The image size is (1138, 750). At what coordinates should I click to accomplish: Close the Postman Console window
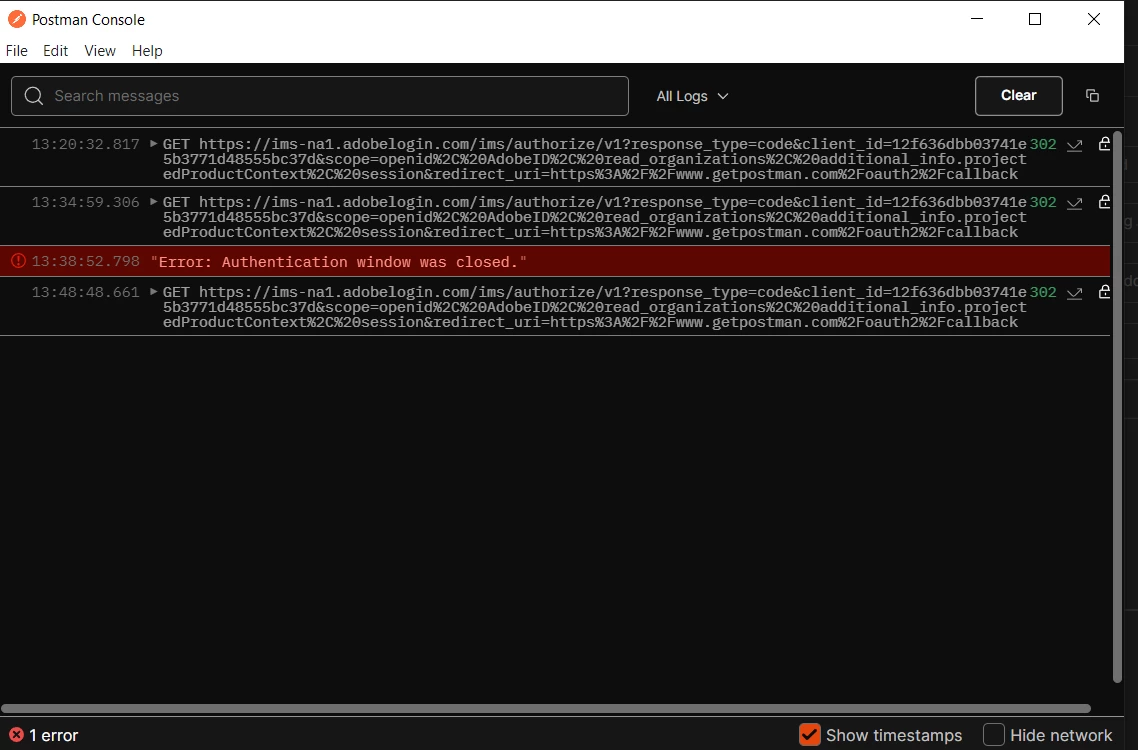(x=1094, y=20)
